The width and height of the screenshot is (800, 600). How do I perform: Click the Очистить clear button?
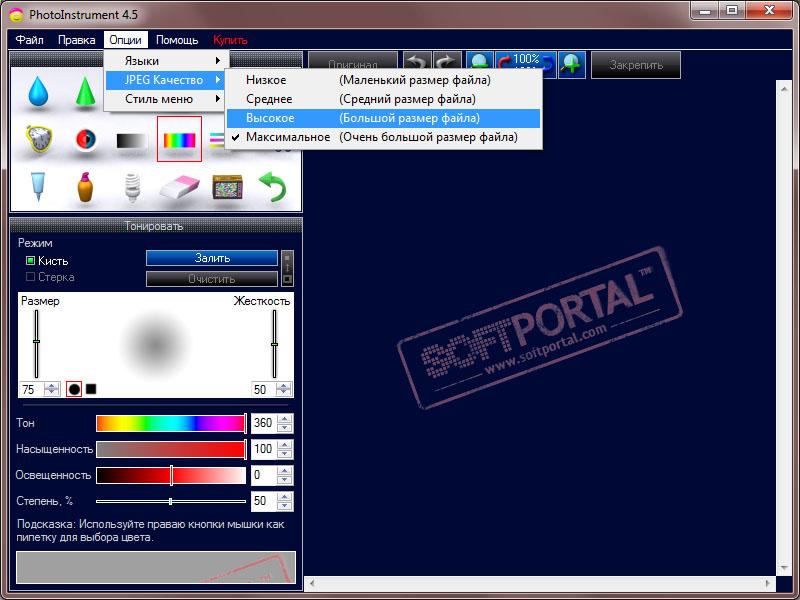tap(212, 279)
